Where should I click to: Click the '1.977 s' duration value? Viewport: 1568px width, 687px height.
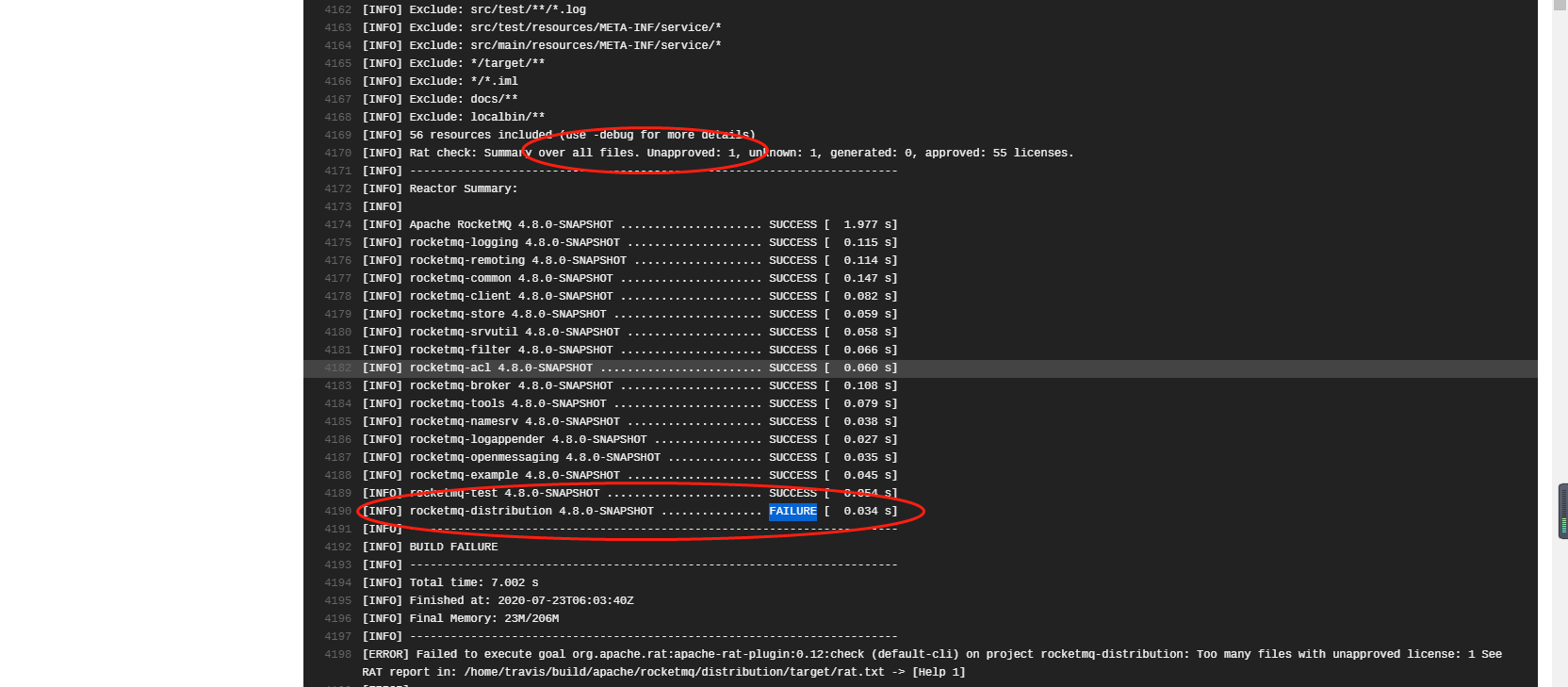click(867, 224)
